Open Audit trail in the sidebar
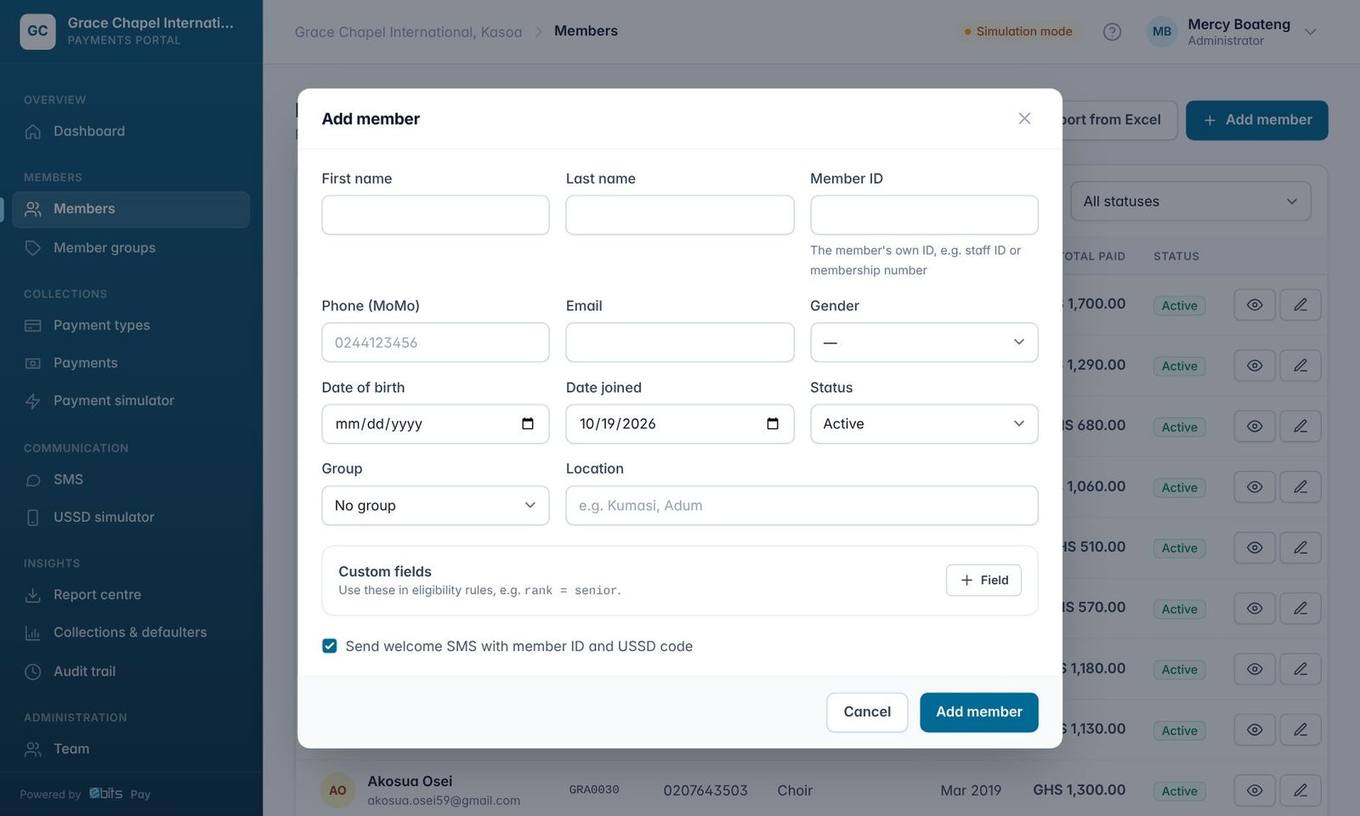Viewport: 1360px width, 816px height. 131,671
